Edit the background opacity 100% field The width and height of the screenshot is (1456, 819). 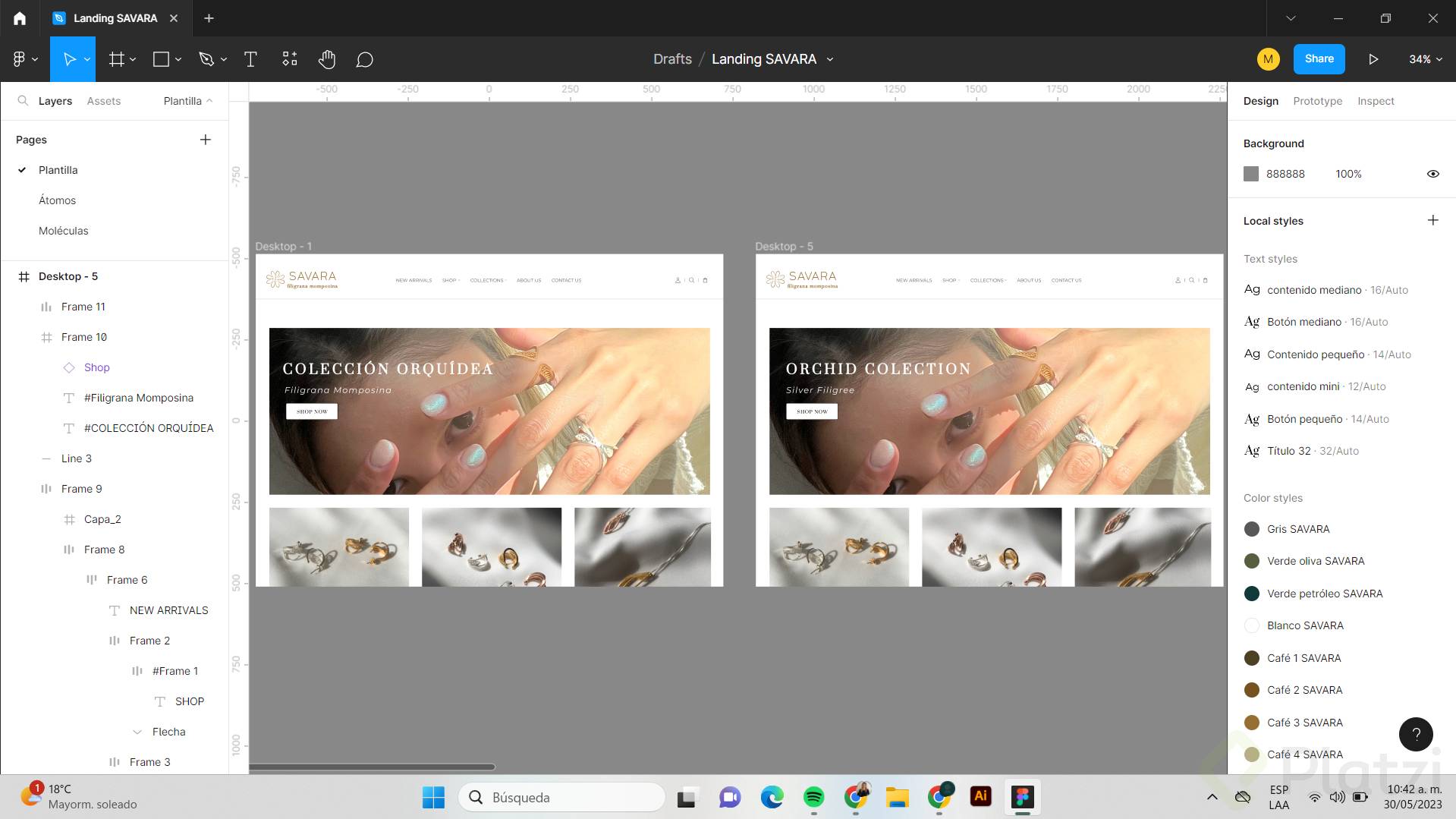(1348, 174)
